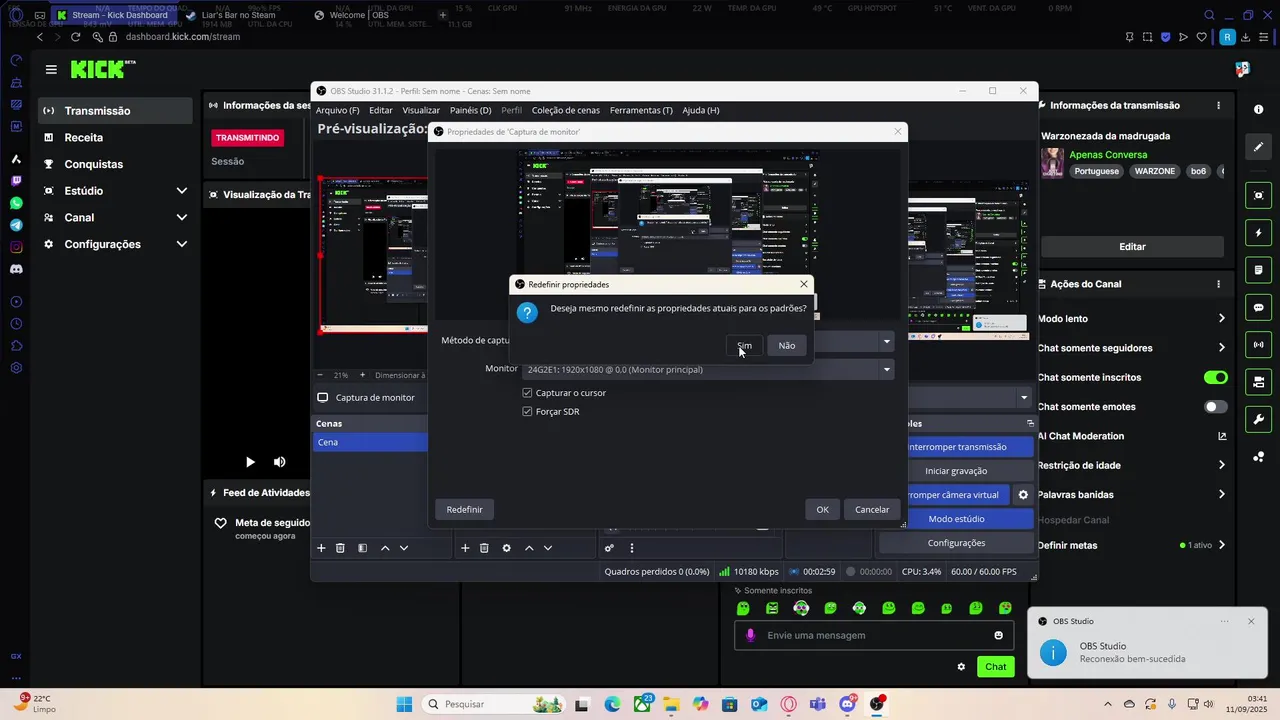Disable Chat somente inscritos switch
This screenshot has height=720, width=1280.
click(x=1215, y=377)
